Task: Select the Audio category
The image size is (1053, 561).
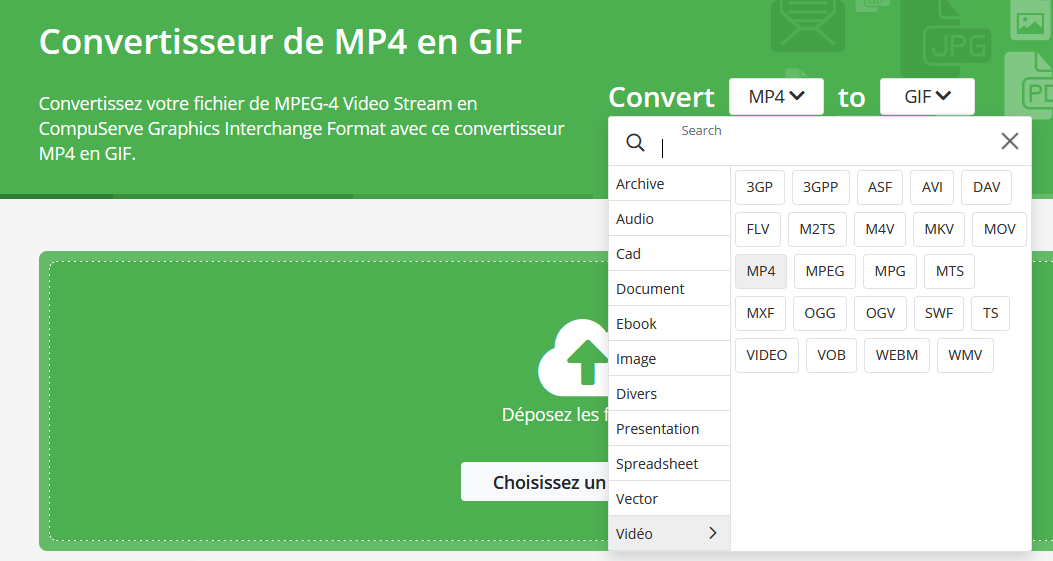Action: pos(669,219)
